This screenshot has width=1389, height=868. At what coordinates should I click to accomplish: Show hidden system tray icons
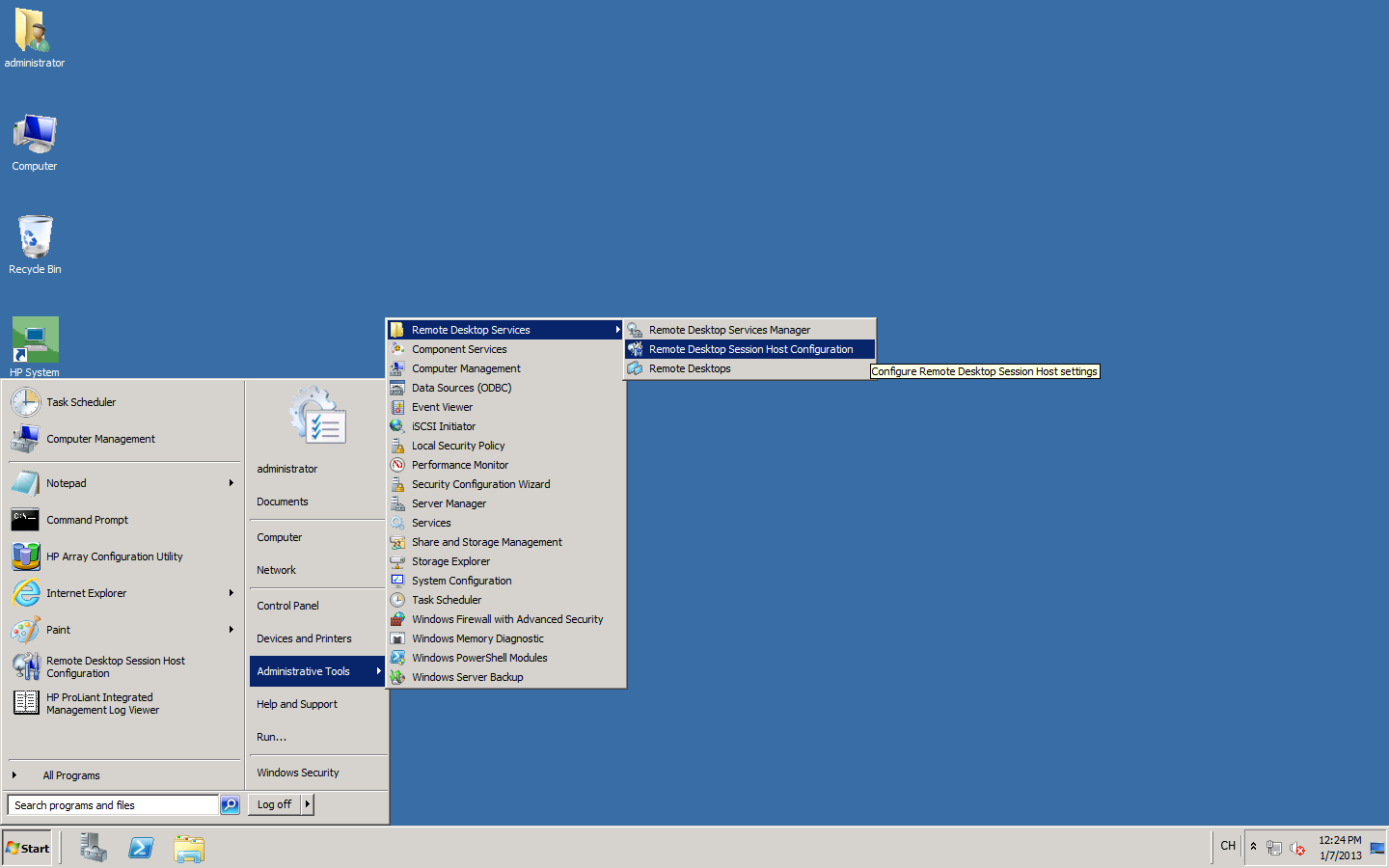pyautogui.click(x=1253, y=847)
